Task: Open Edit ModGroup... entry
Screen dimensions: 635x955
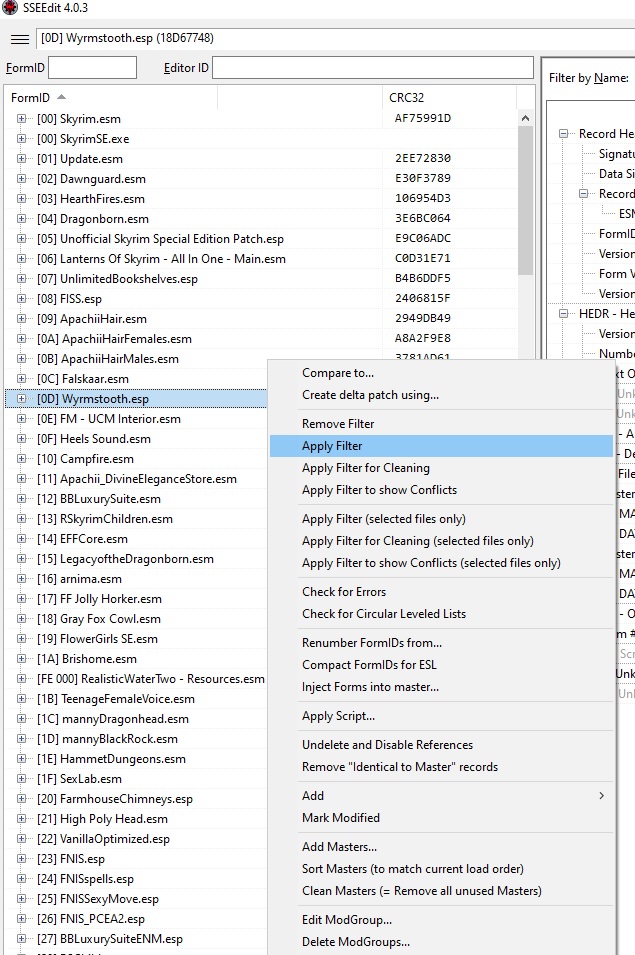Action: [x=347, y=920]
